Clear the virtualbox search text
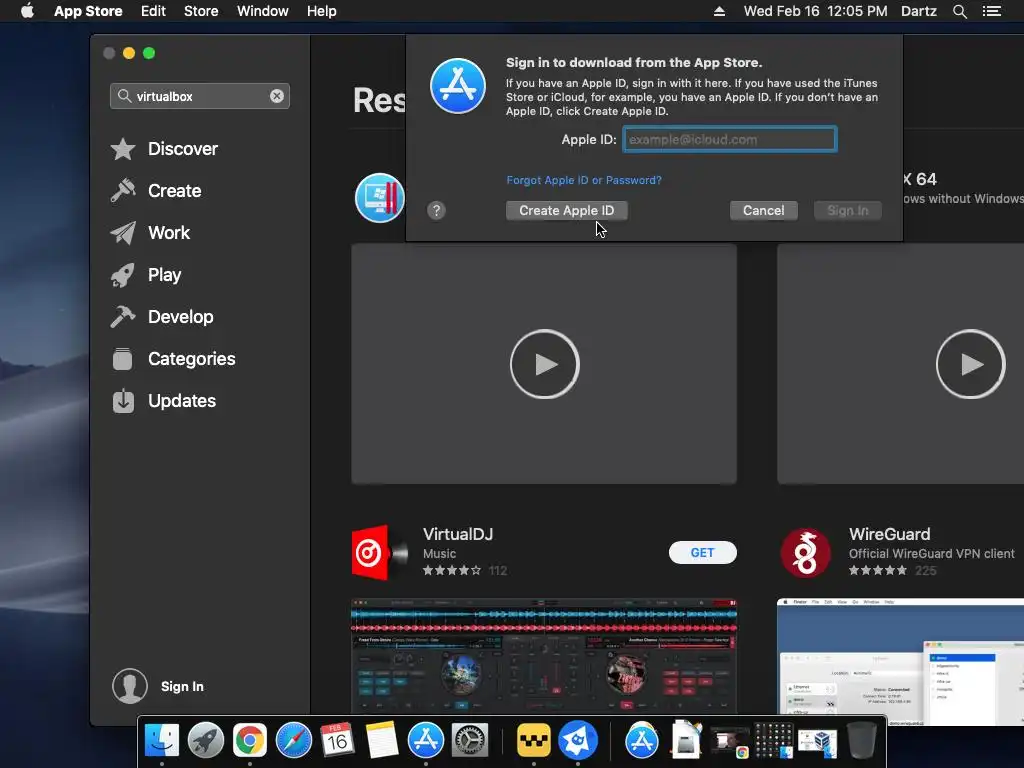The image size is (1024, 768). 277,96
